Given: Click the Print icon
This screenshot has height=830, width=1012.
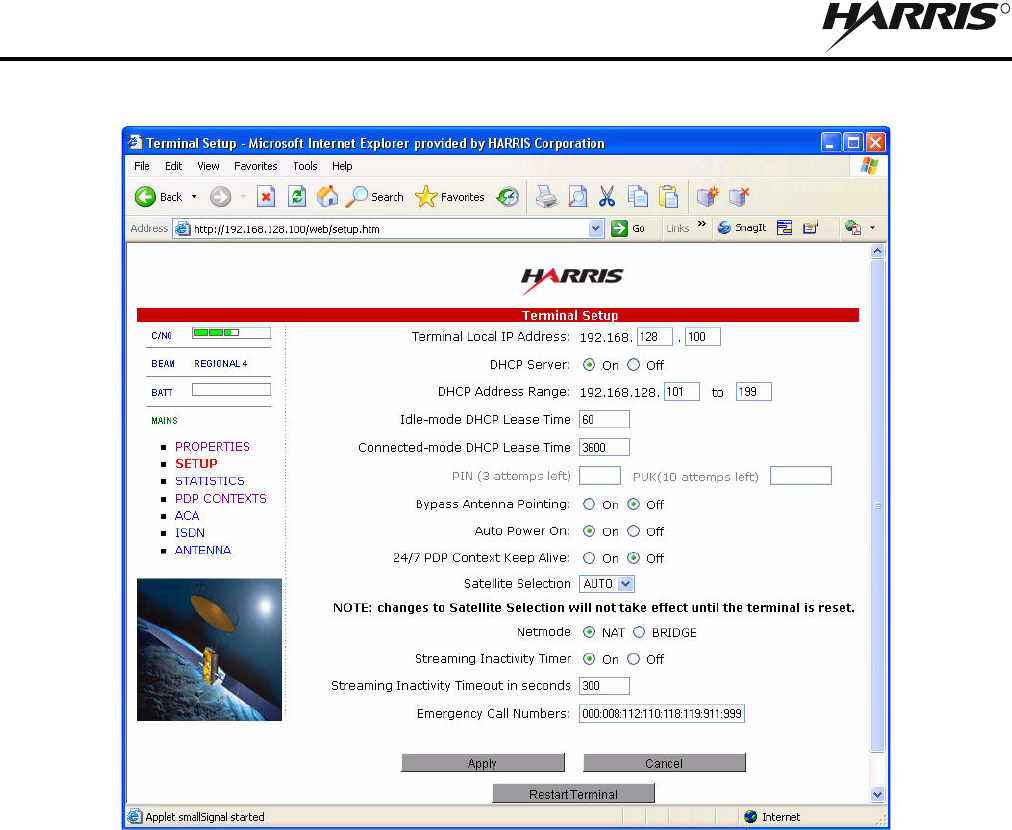Looking at the screenshot, I should pyautogui.click(x=547, y=197).
